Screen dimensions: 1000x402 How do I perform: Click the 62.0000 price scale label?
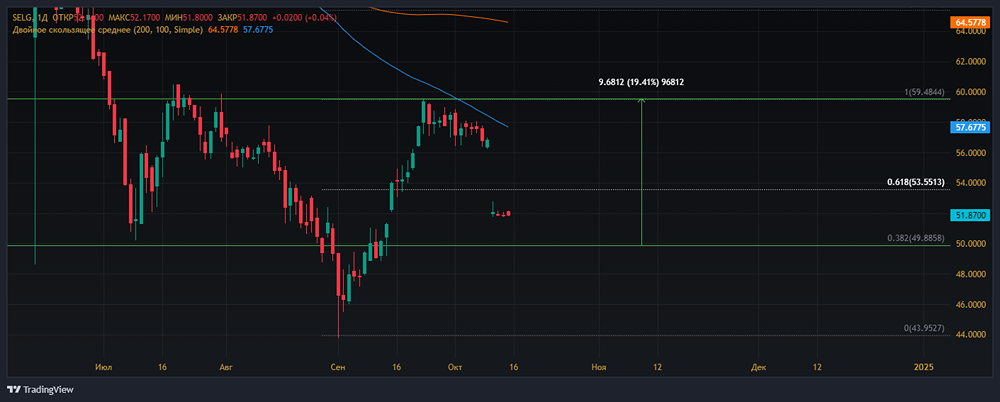(x=971, y=62)
